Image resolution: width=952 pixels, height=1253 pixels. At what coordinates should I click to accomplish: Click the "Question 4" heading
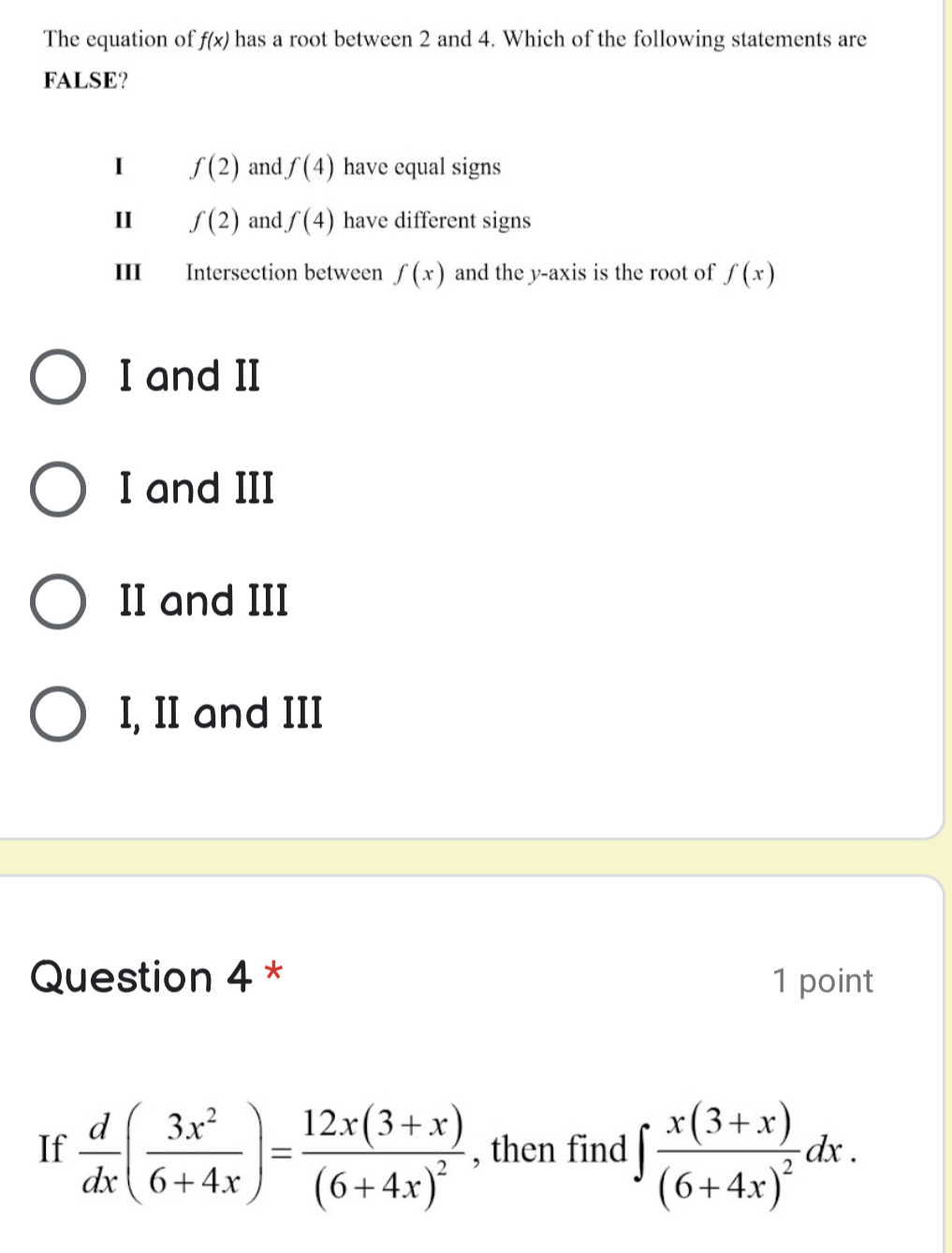click(x=141, y=978)
